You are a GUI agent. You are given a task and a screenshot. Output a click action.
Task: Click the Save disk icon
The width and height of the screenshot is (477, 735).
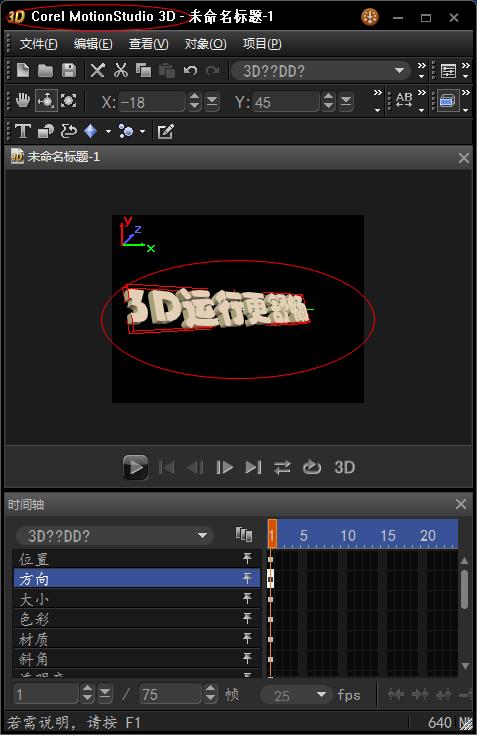point(69,70)
